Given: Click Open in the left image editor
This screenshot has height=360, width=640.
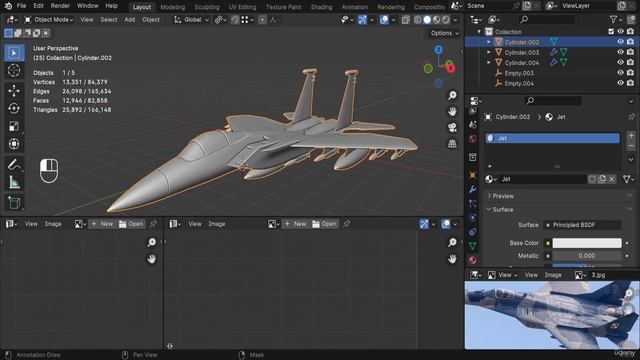Looking at the screenshot, I should click(x=131, y=224).
